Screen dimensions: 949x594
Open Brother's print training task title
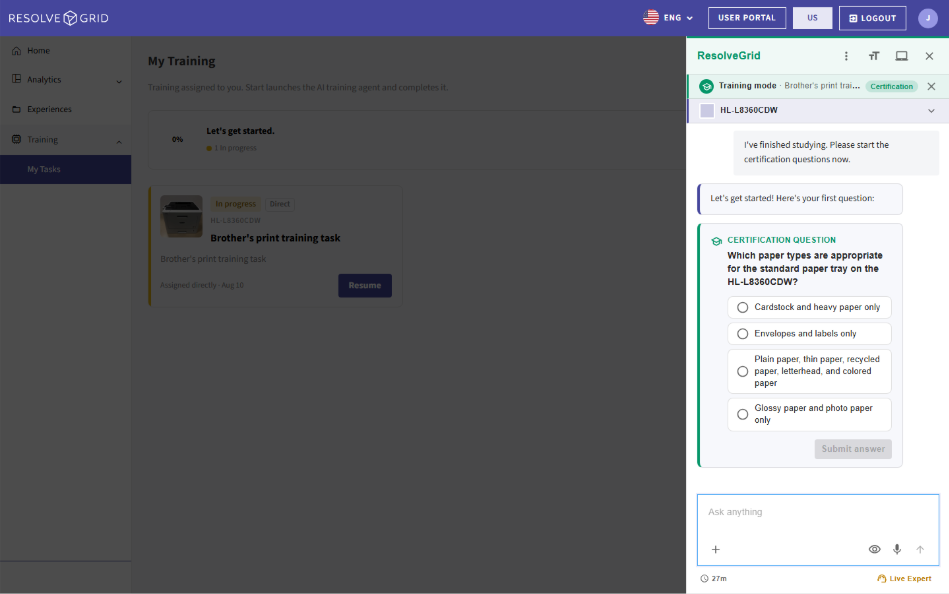point(275,238)
